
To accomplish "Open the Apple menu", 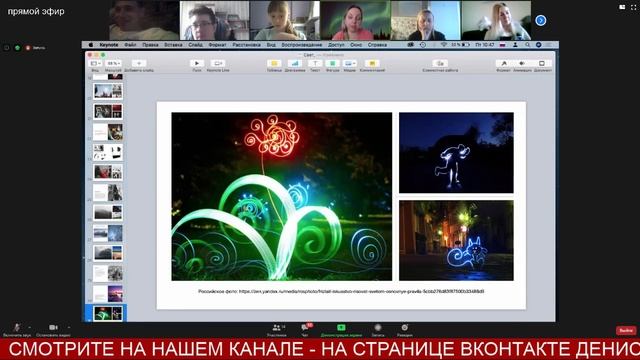I will point(91,45).
